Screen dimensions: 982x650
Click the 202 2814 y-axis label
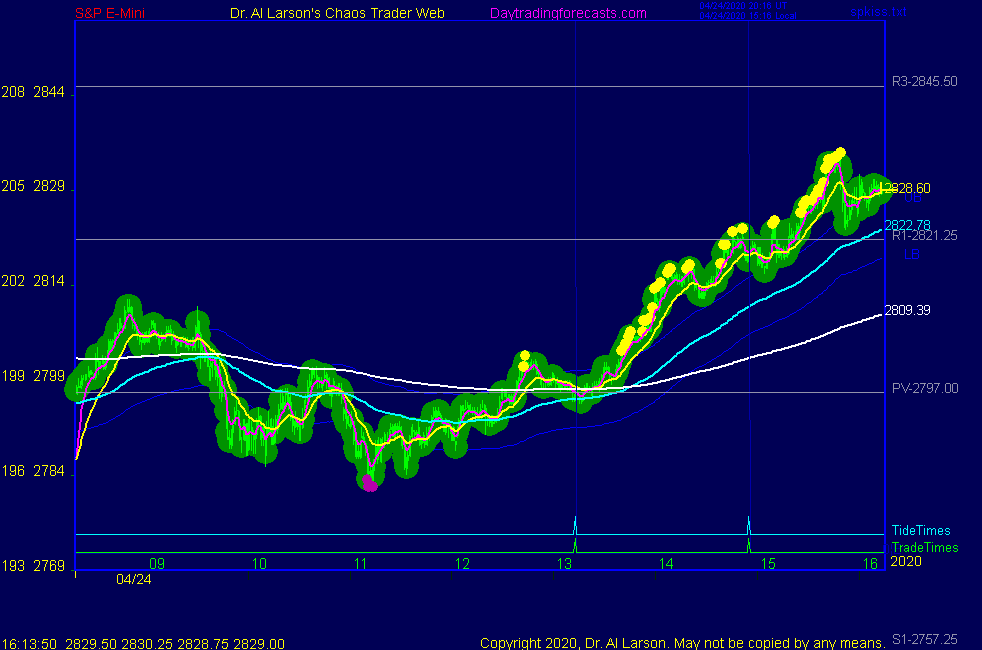coord(33,281)
